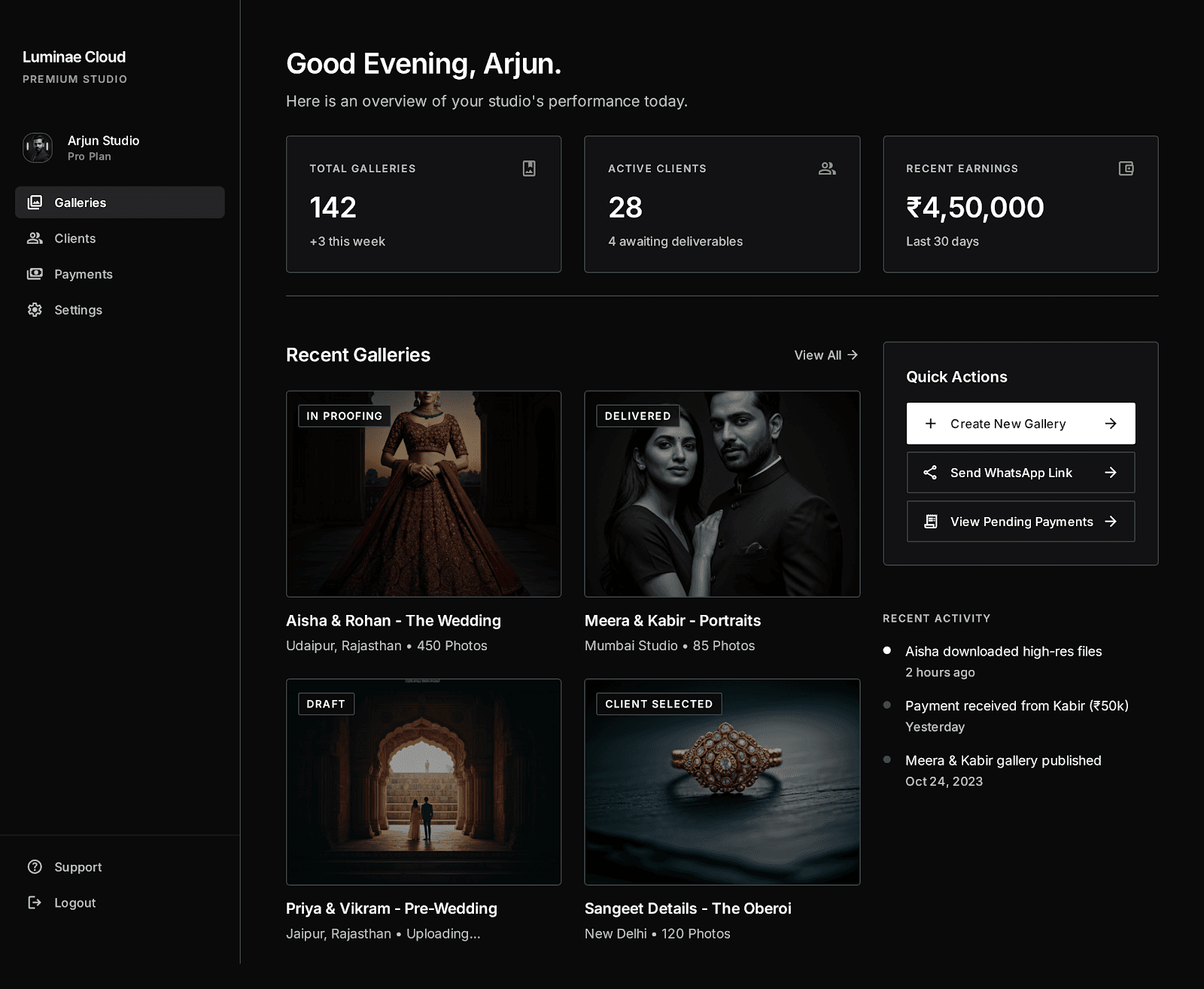Click the arrow on Create New Gallery button
The width and height of the screenshot is (1204, 989).
[x=1111, y=424]
